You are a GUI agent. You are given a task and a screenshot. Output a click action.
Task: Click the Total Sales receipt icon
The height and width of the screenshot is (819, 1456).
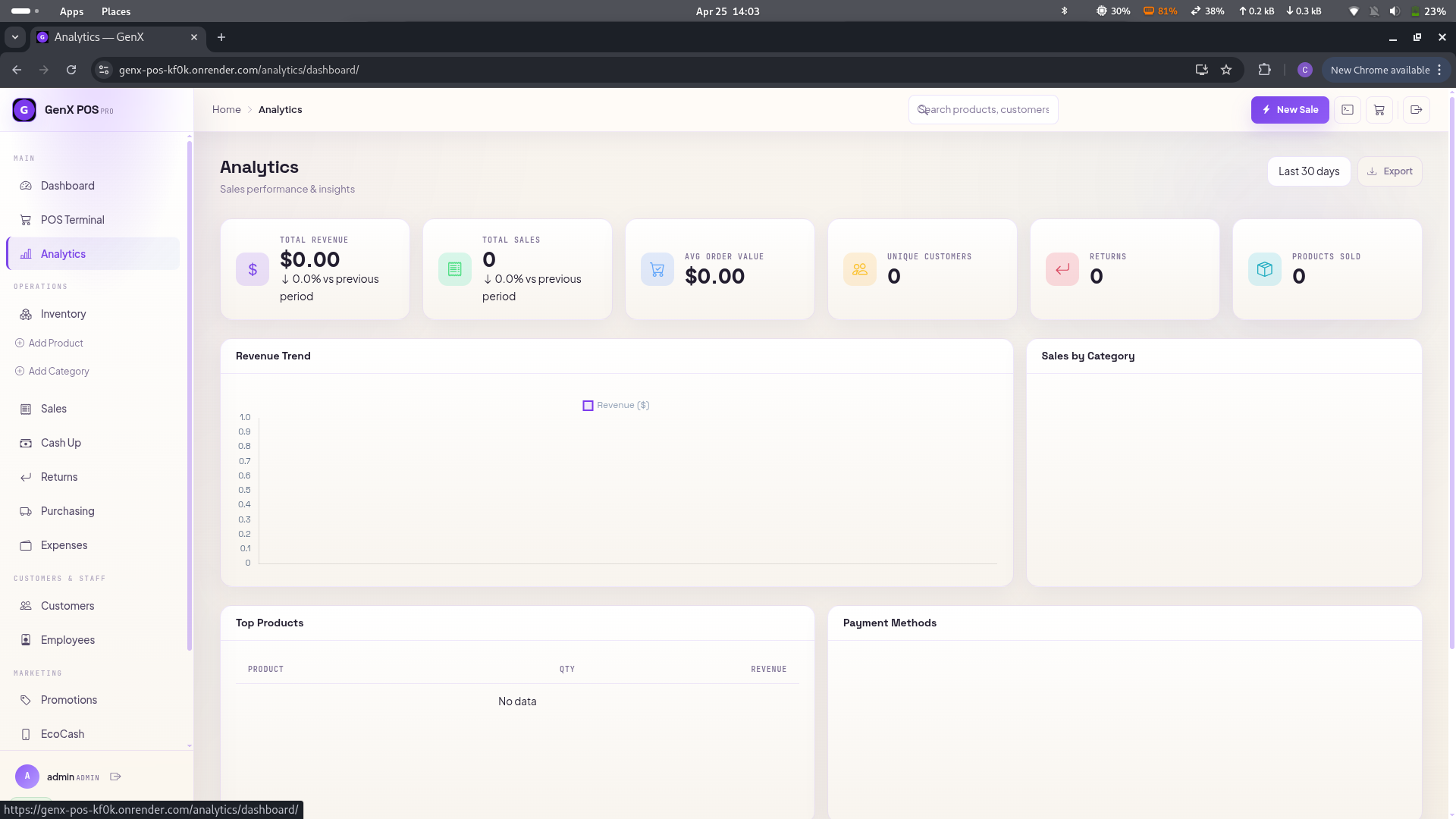(455, 269)
